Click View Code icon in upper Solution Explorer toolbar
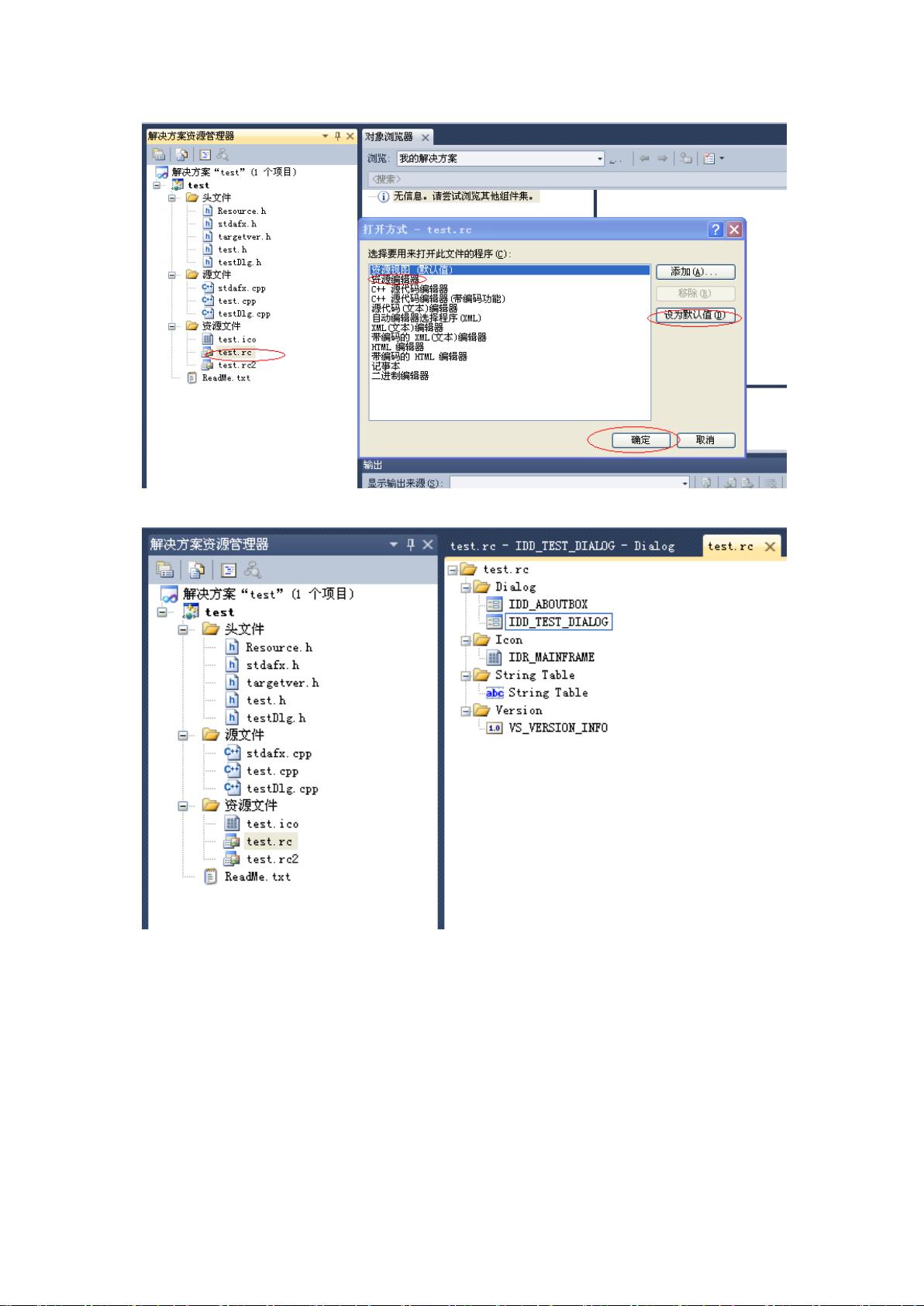 coord(205,155)
